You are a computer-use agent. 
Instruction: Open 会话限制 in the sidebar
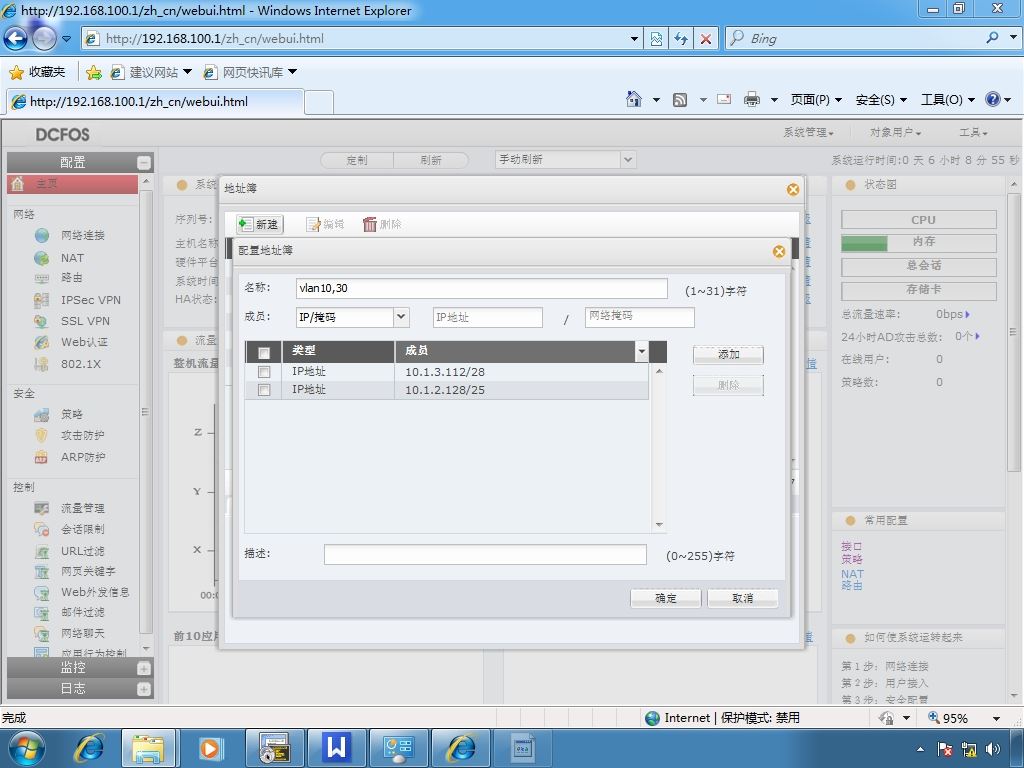tap(82, 529)
